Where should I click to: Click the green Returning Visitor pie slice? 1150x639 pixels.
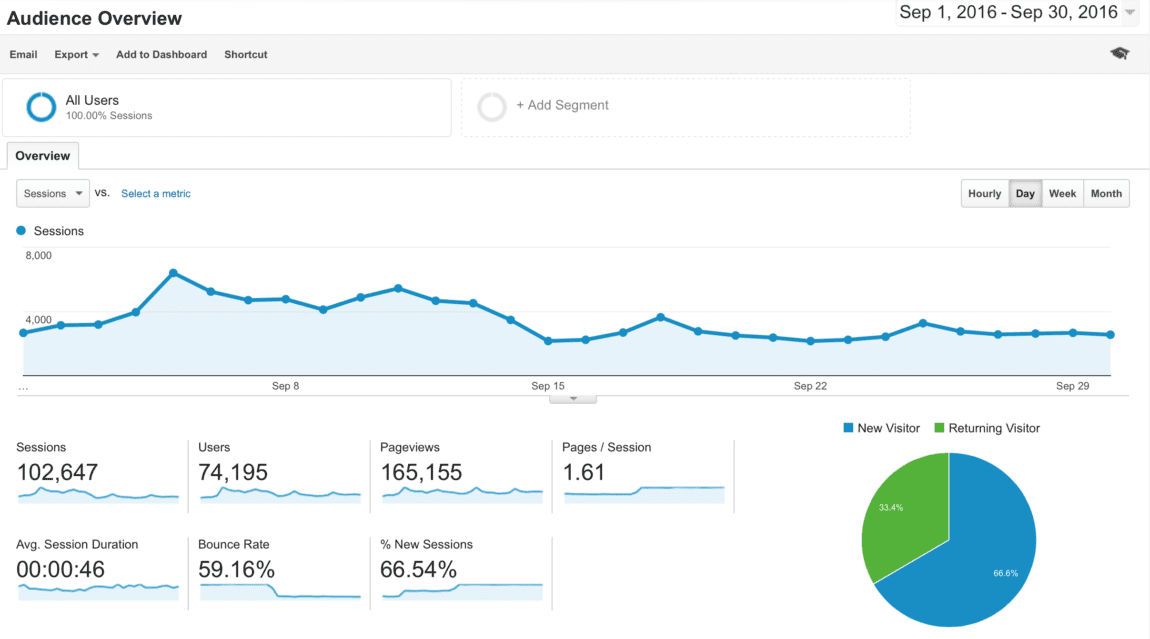[903, 510]
